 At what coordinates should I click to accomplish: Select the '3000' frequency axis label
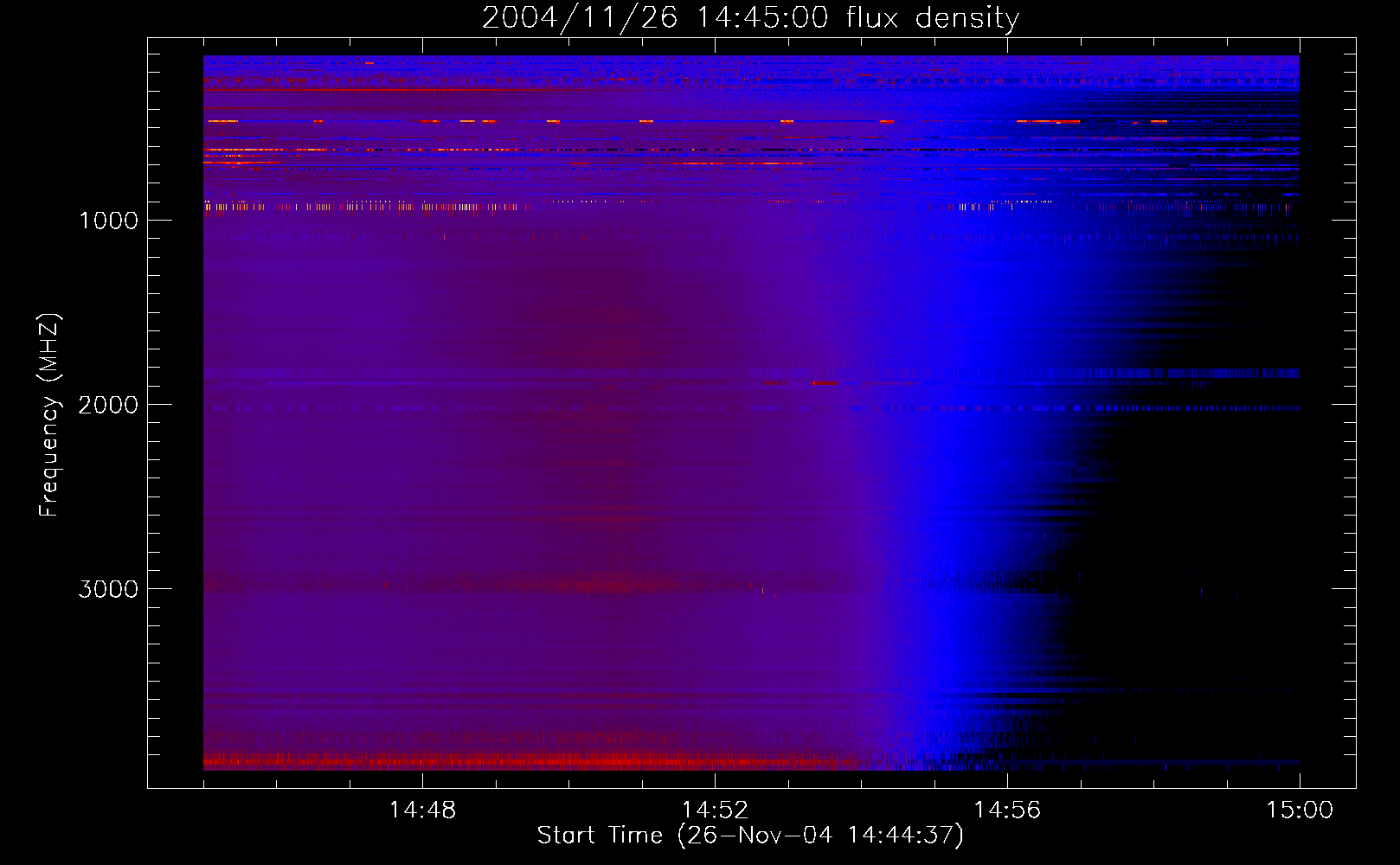(x=108, y=589)
